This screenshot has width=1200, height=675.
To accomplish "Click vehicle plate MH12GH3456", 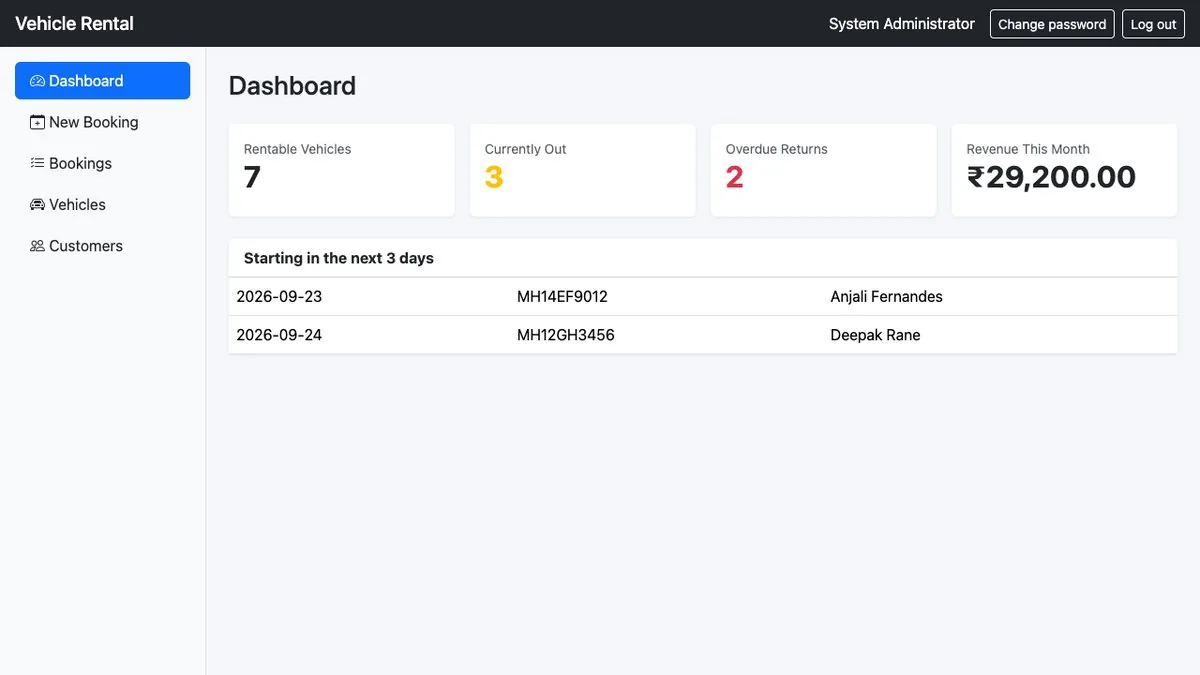I will [x=566, y=335].
